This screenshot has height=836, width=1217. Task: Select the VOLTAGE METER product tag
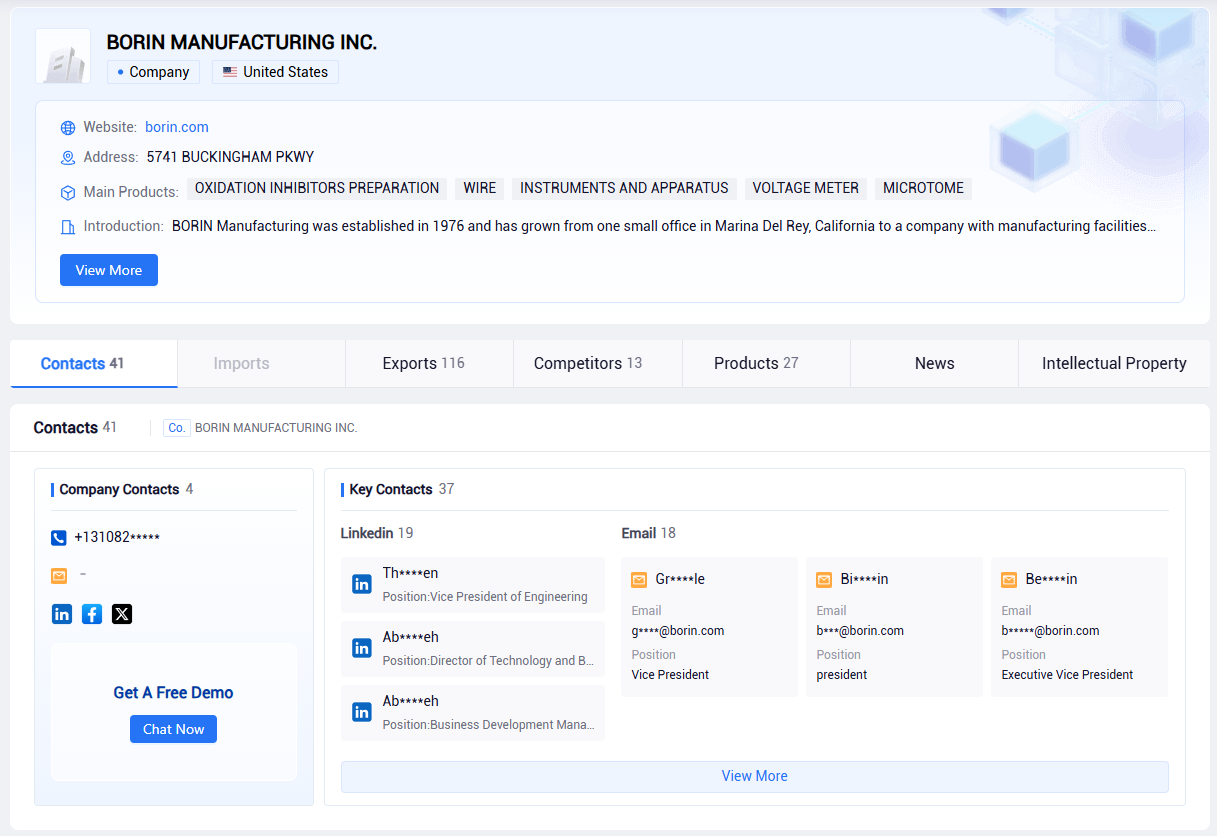coord(806,188)
